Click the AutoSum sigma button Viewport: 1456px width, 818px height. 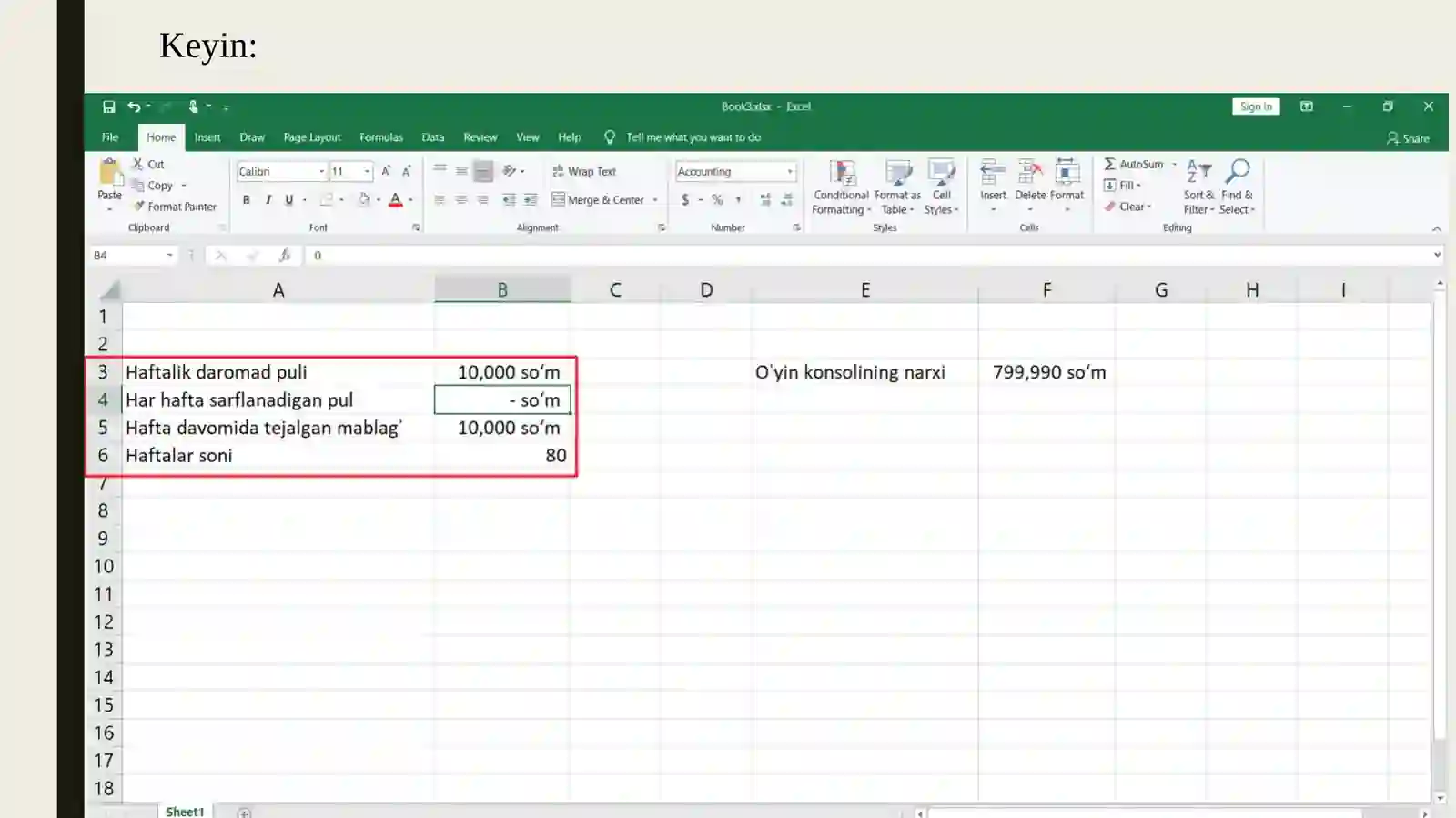1134,164
